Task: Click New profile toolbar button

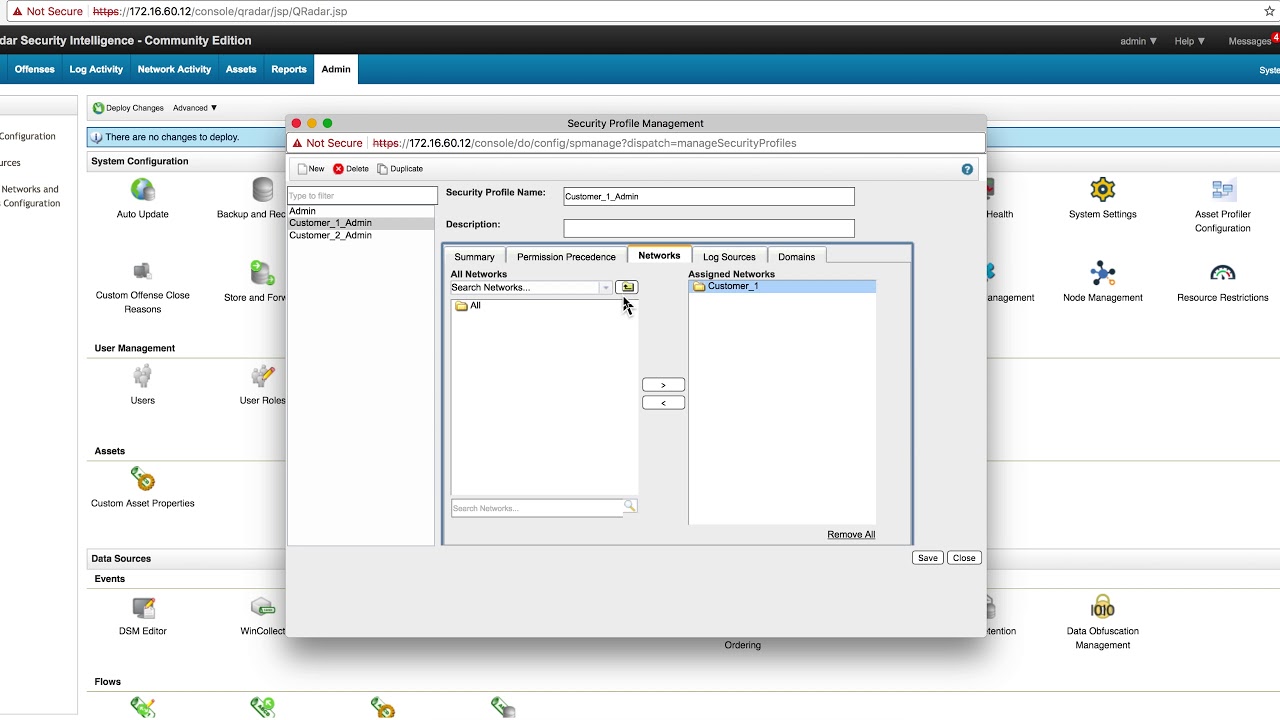Action: click(x=311, y=169)
